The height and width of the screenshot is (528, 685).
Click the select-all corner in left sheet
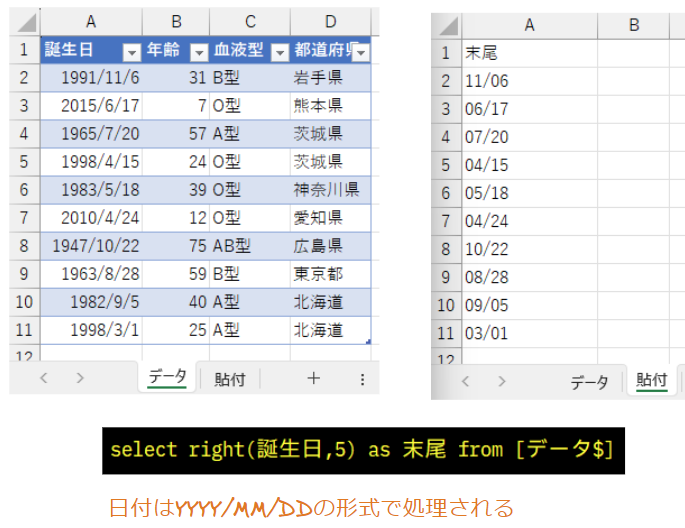click(x=25, y=22)
